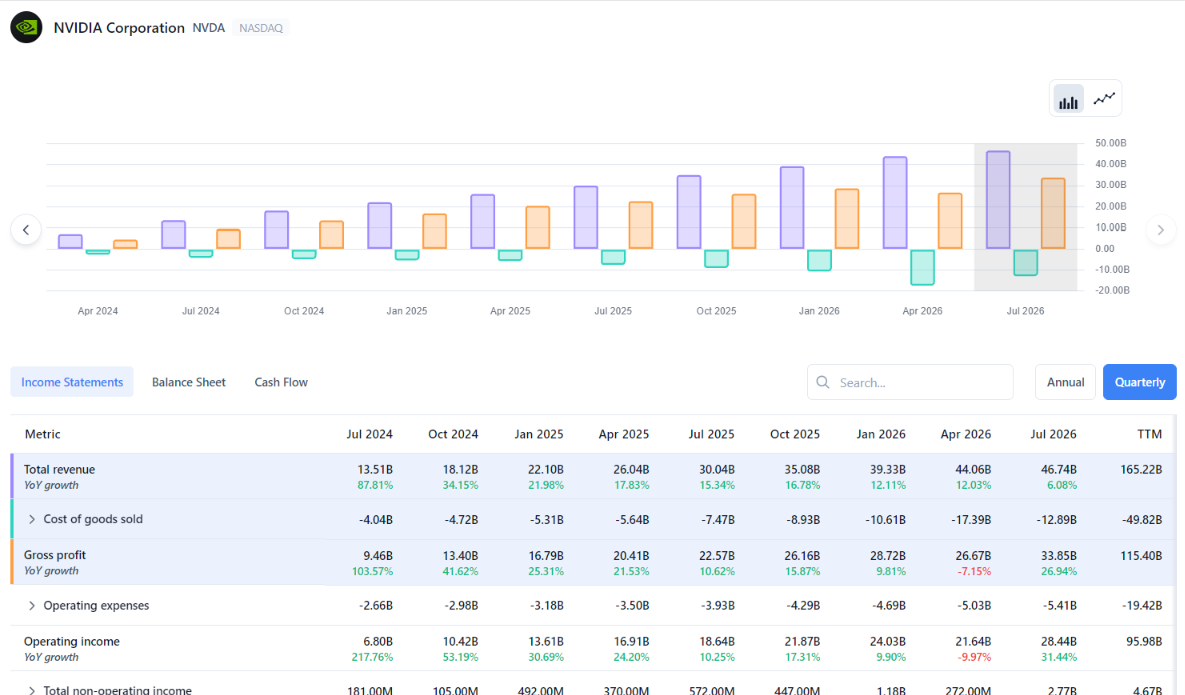Viewport: 1185px width, 695px height.
Task: Select the Operating income metric row
Action: pyautogui.click(x=593, y=648)
